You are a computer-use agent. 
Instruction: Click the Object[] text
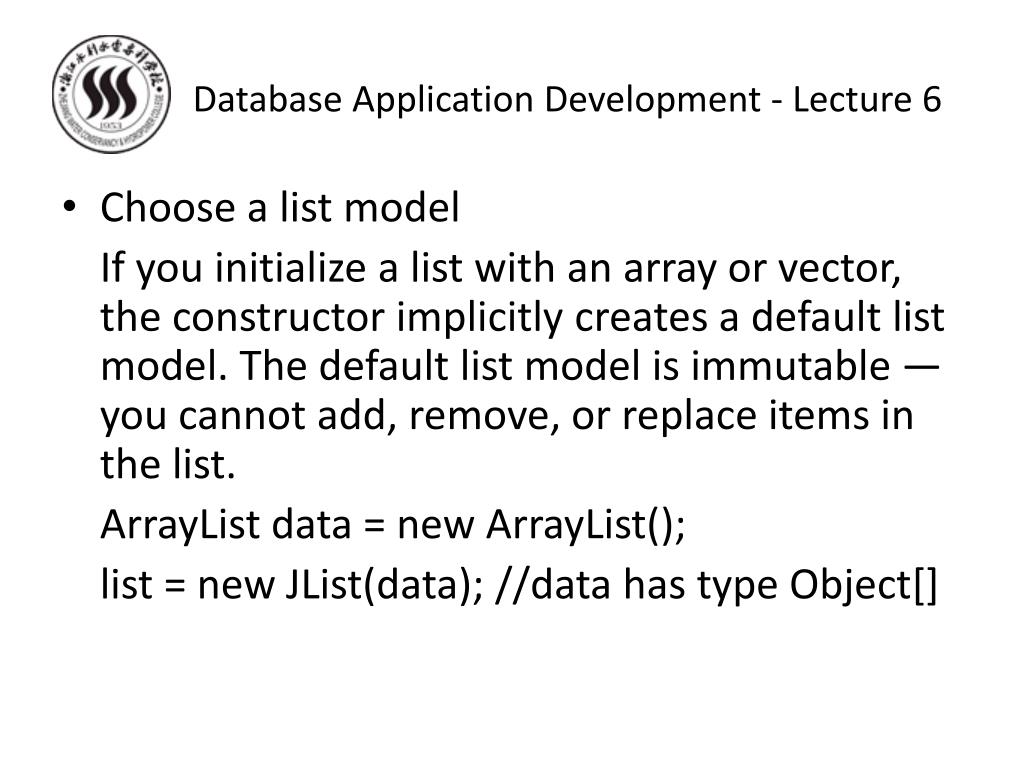pyautogui.click(x=863, y=584)
